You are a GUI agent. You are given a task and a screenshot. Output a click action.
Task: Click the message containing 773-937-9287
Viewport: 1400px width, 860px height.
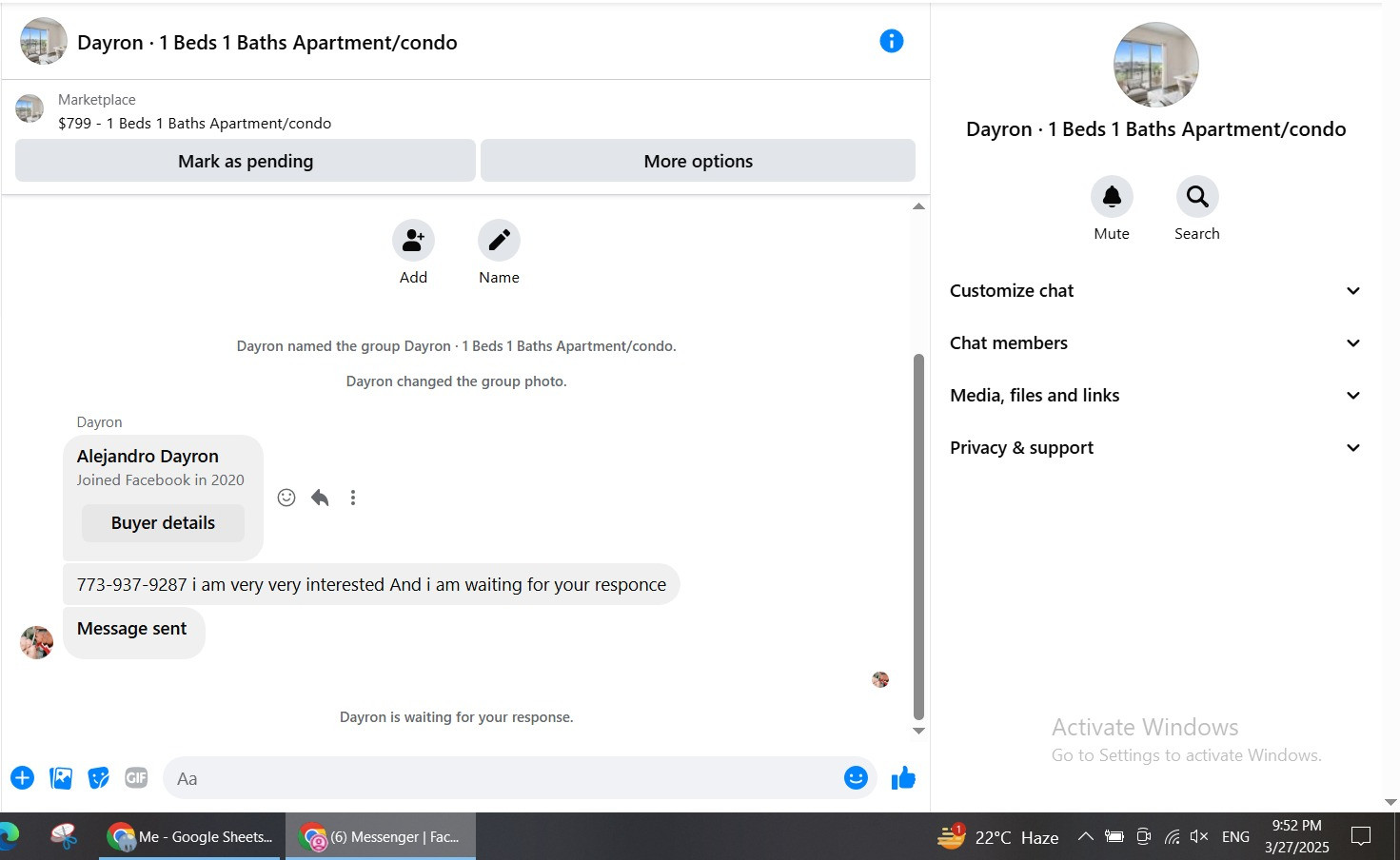tap(371, 585)
